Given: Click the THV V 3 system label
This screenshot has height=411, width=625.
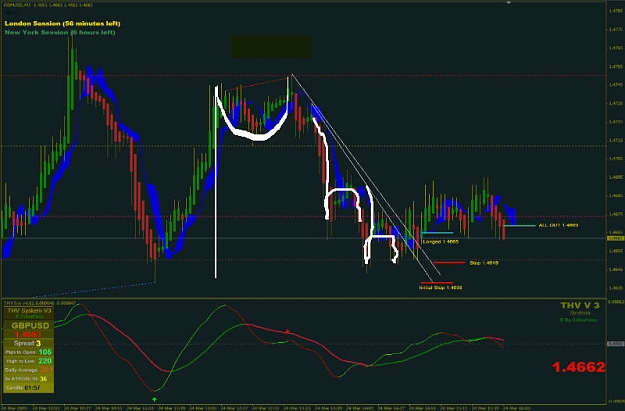Looking at the screenshot, I should [x=580, y=305].
